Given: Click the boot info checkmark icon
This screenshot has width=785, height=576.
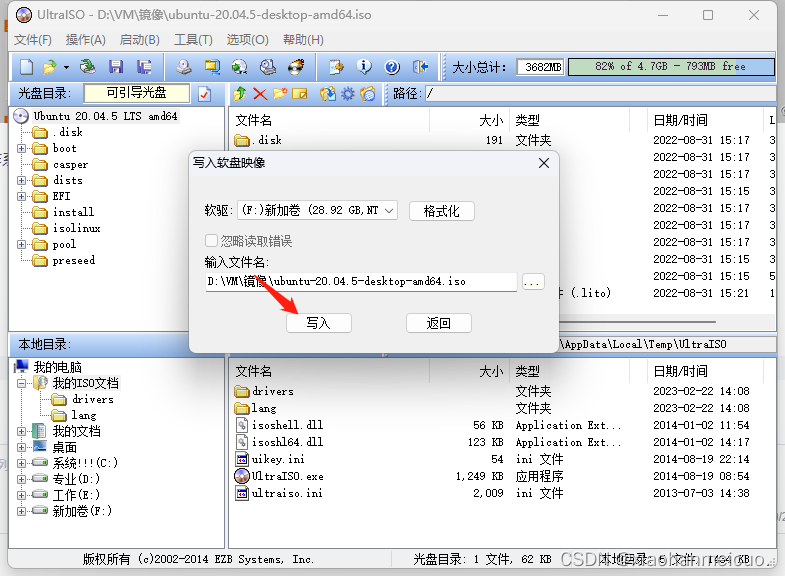Looking at the screenshot, I should tap(204, 94).
